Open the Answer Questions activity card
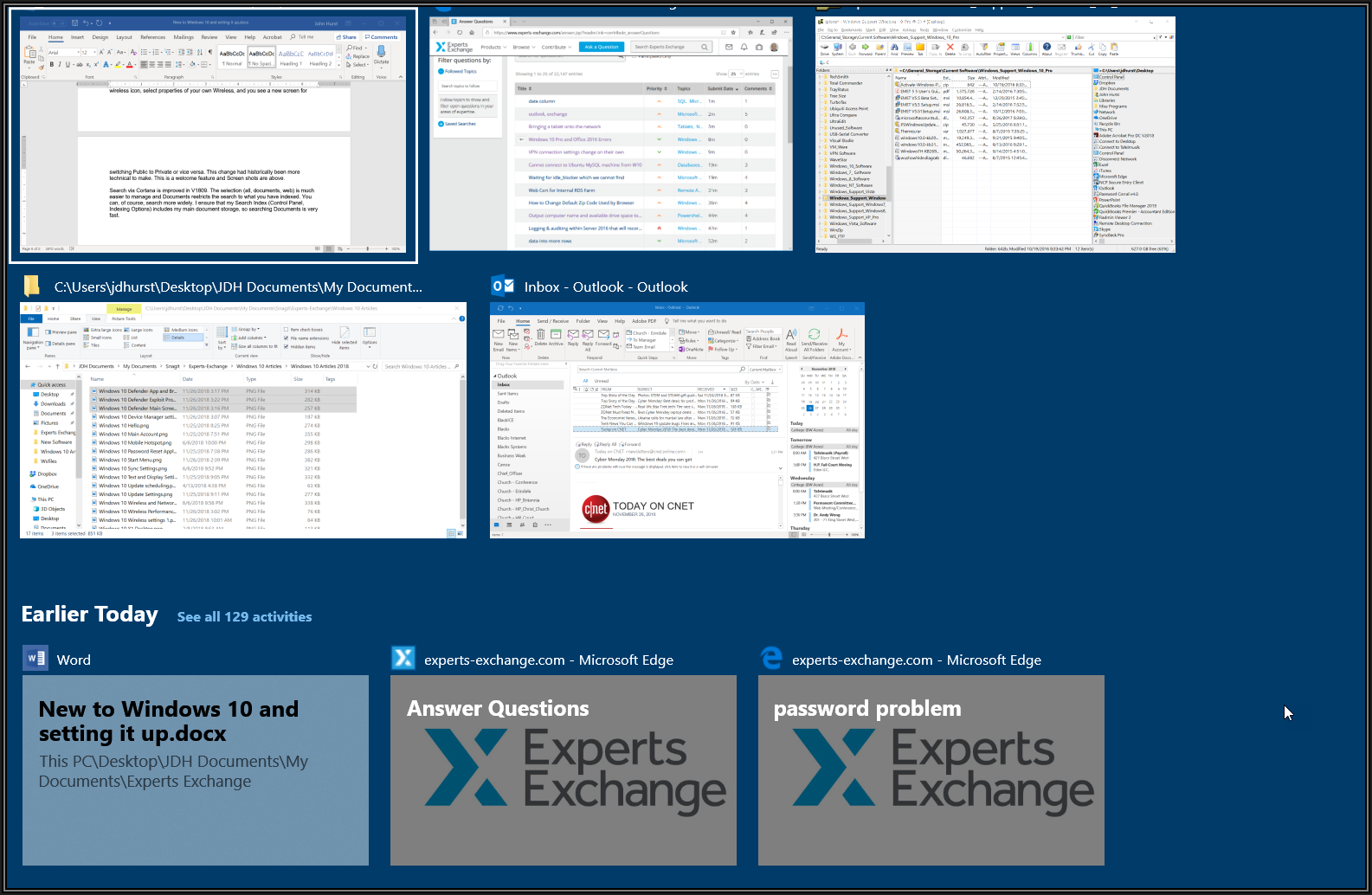 pos(564,770)
